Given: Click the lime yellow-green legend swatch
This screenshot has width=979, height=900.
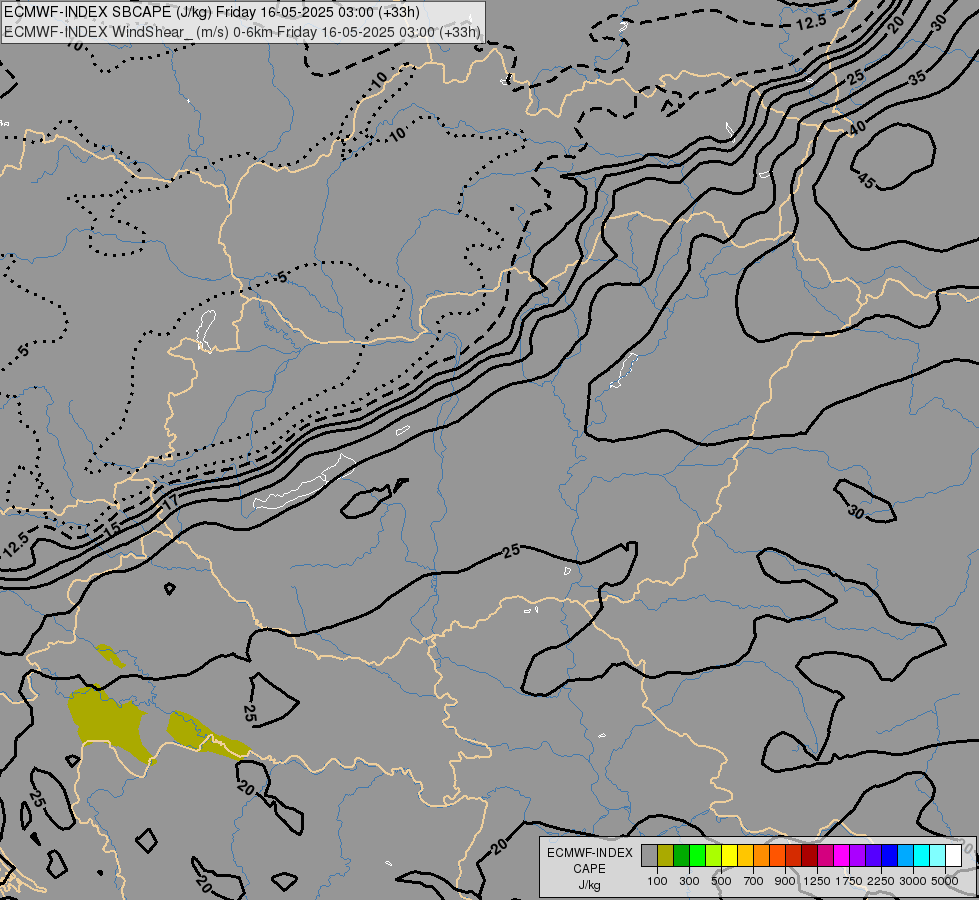Looking at the screenshot, I should tap(714, 855).
